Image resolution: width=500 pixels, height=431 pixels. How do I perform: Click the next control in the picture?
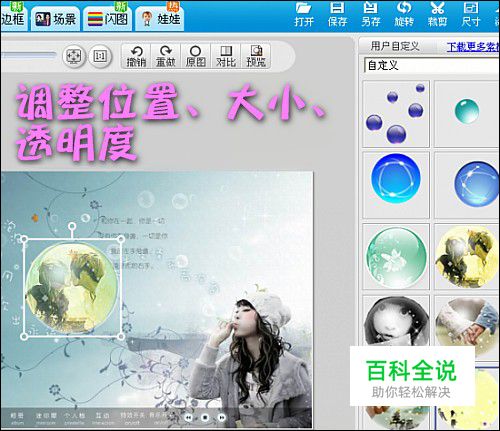tap(221, 417)
